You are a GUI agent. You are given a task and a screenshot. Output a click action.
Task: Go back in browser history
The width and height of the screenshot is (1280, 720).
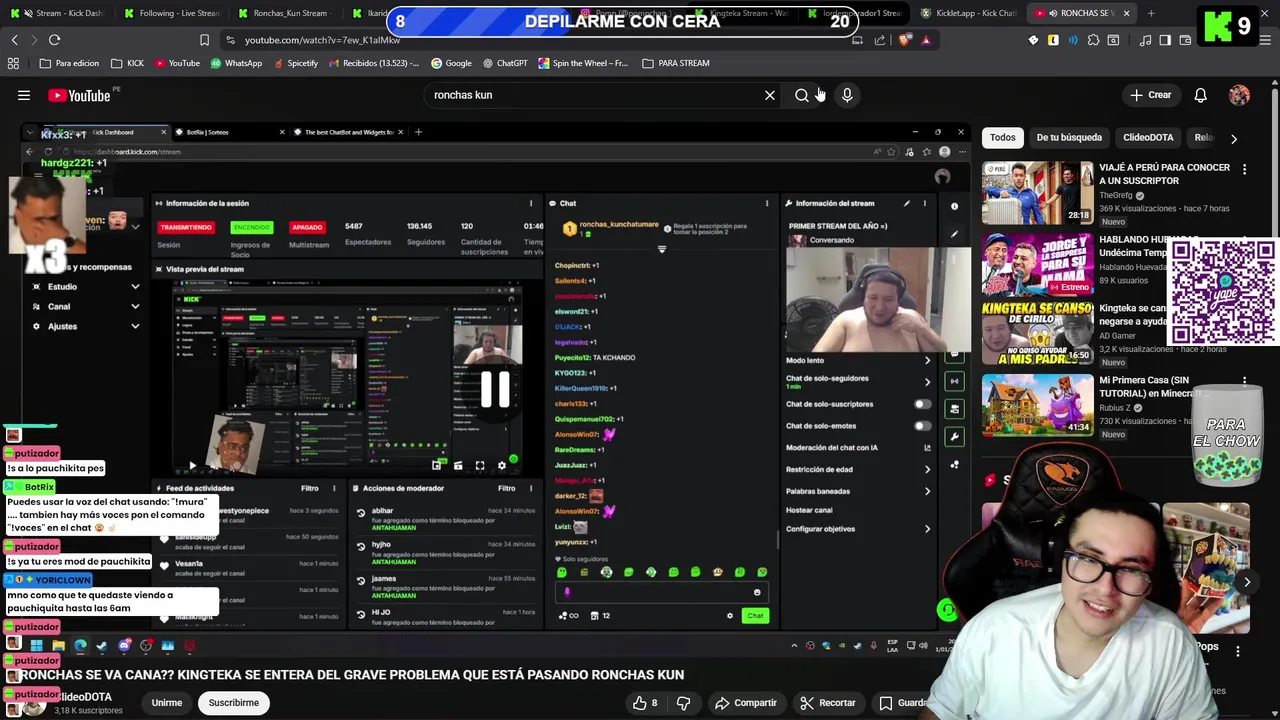(x=14, y=40)
